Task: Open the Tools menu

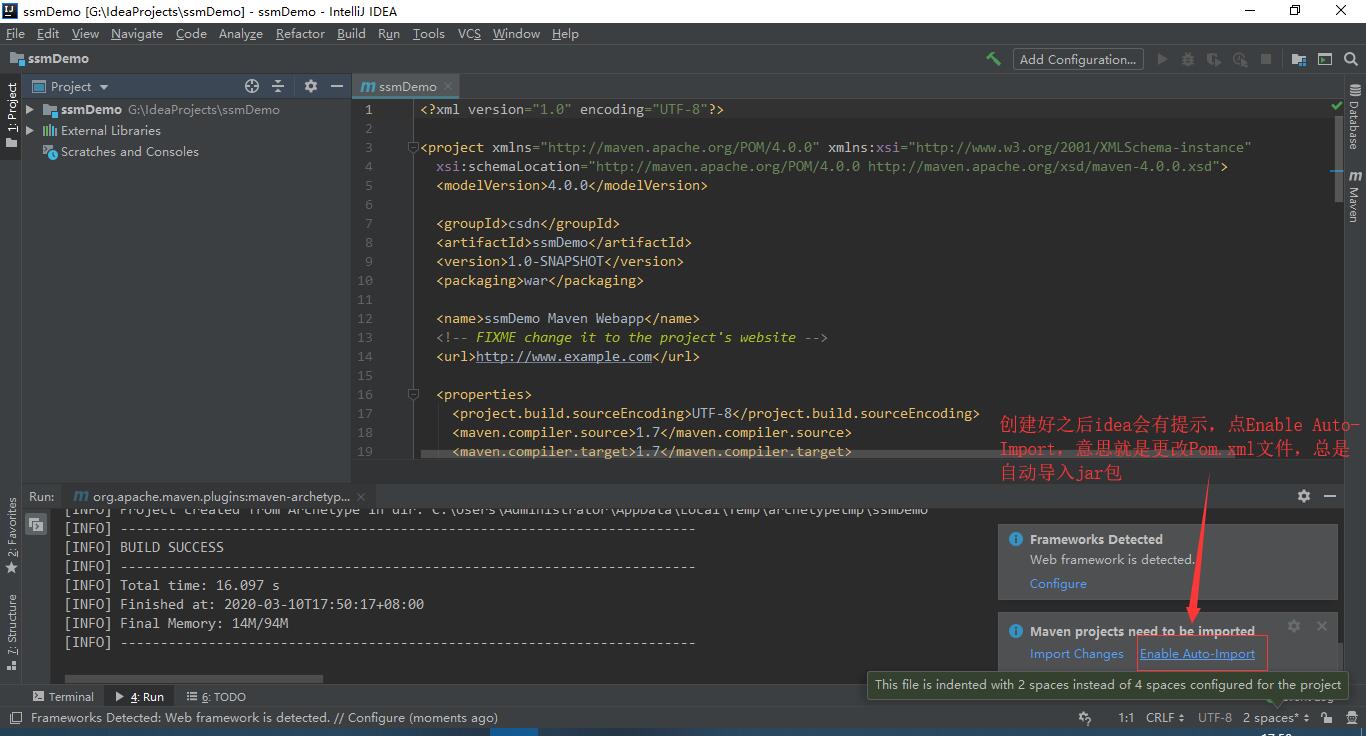Action: tap(428, 33)
